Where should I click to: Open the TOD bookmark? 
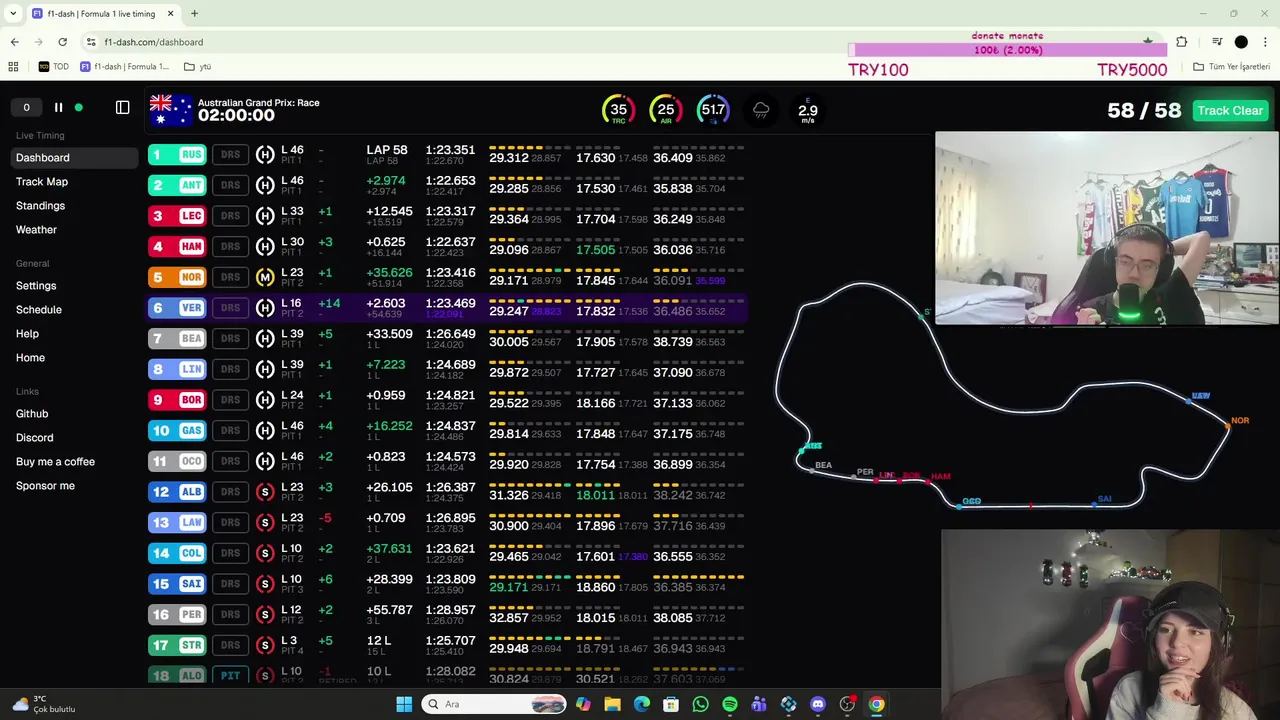click(54, 67)
